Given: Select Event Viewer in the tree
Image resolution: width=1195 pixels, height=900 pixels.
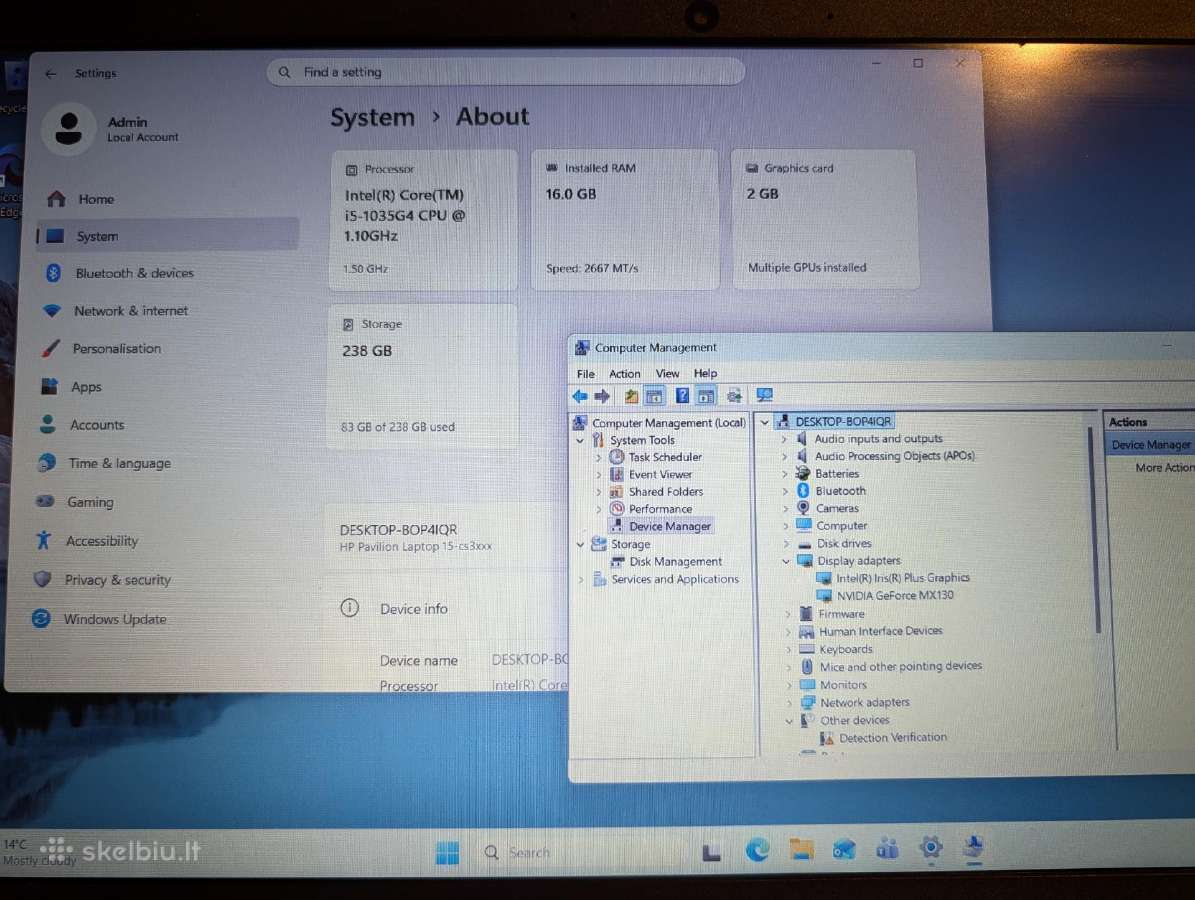Looking at the screenshot, I should (660, 474).
